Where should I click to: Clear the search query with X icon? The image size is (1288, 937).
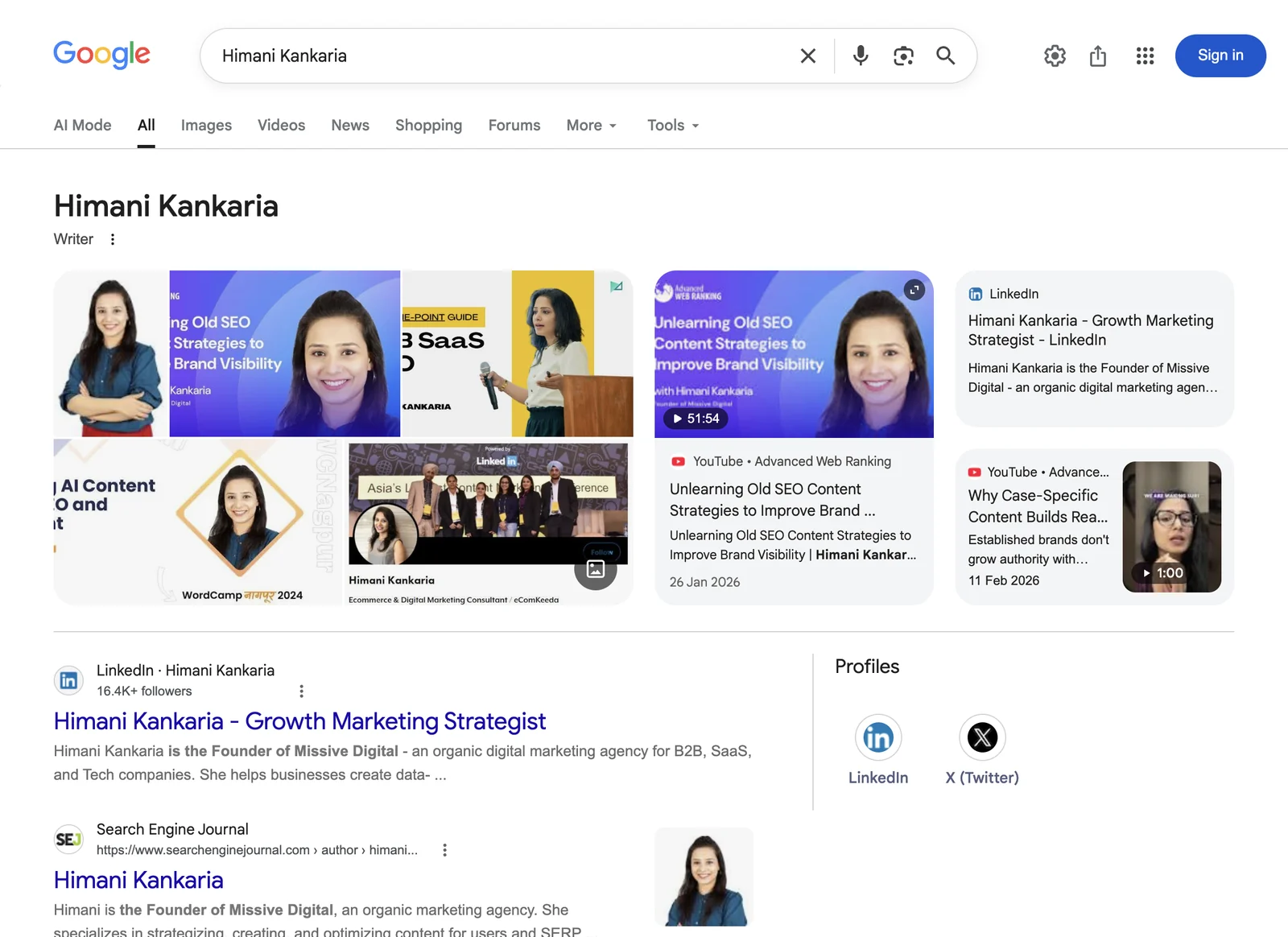808,56
